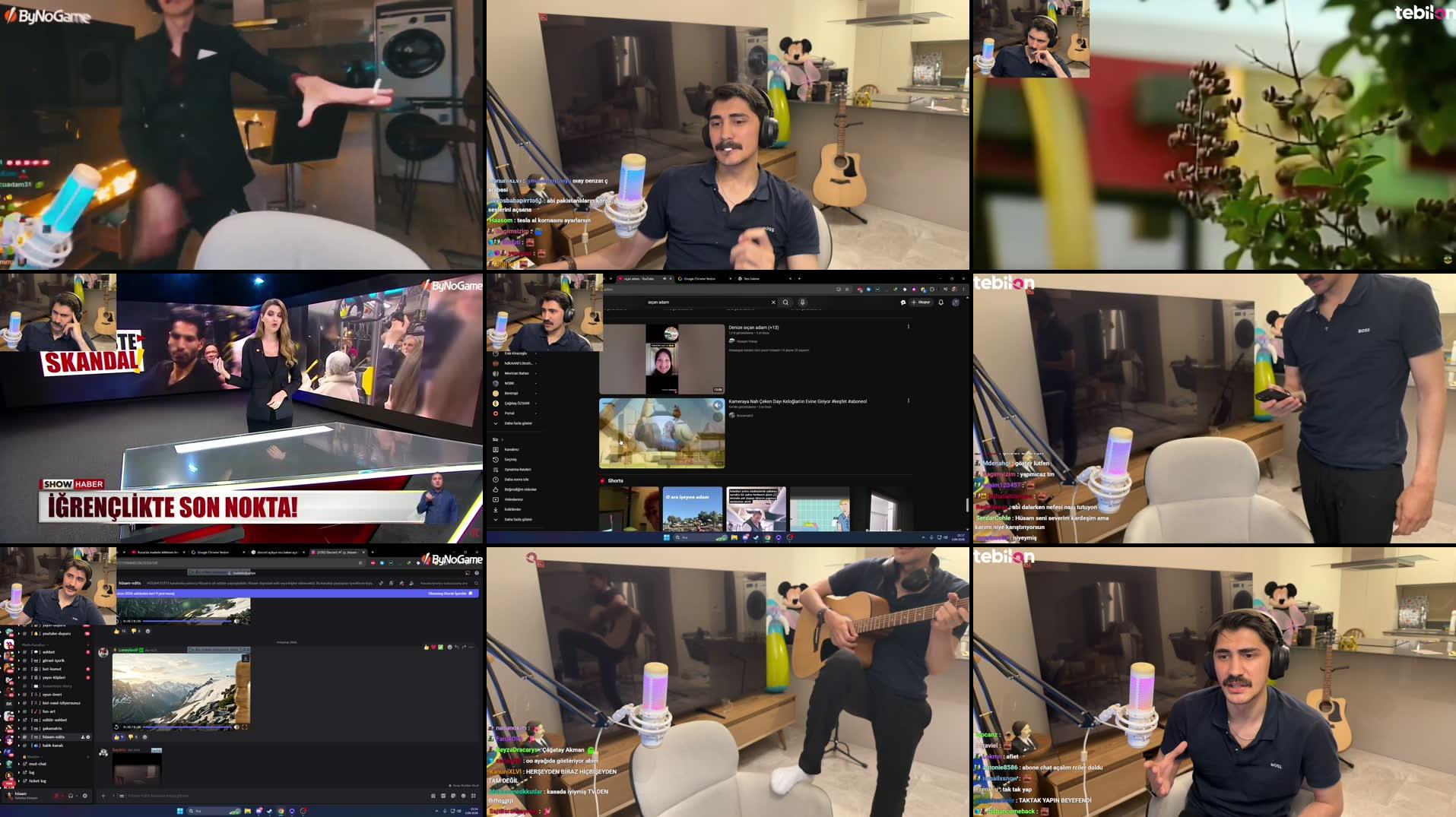Open Kameraya Nah Çeken Dayı video title
The image size is (1456, 817).
tap(798, 401)
